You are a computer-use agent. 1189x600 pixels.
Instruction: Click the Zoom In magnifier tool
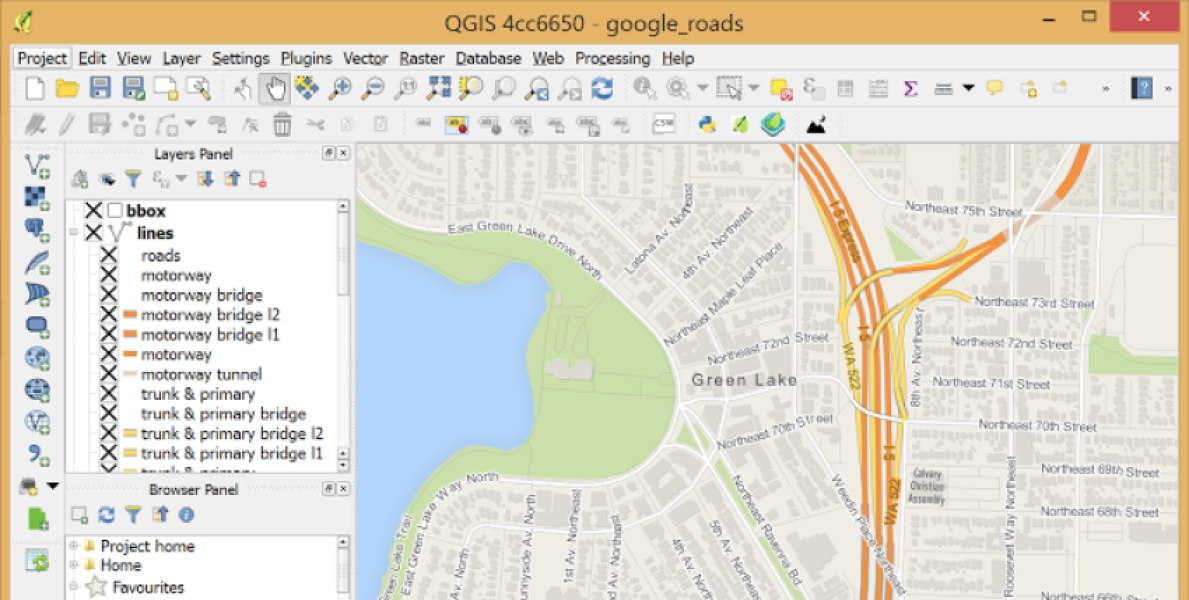340,89
